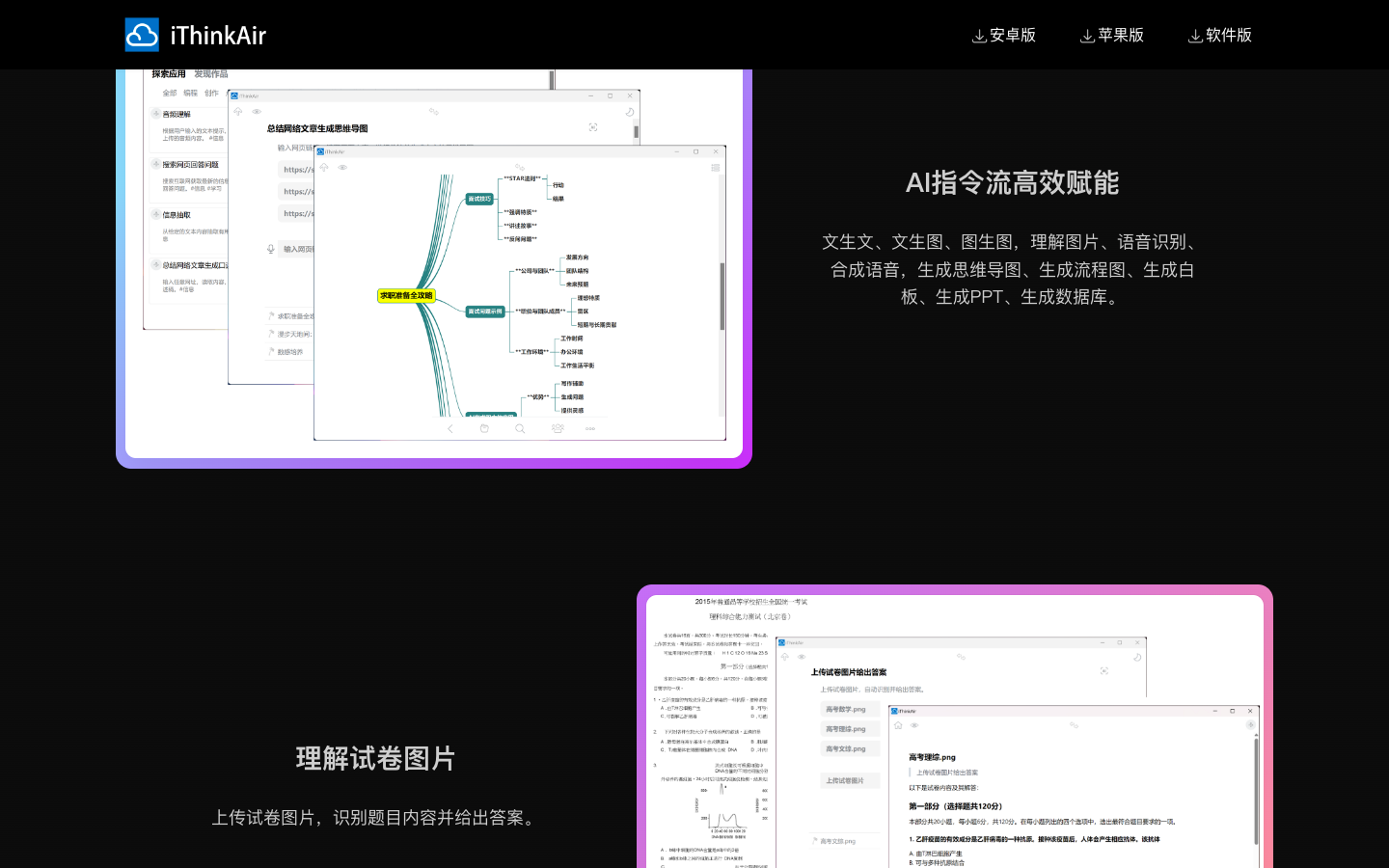Download the 苹果版 Apple version
The image size is (1389, 868).
click(1112, 35)
